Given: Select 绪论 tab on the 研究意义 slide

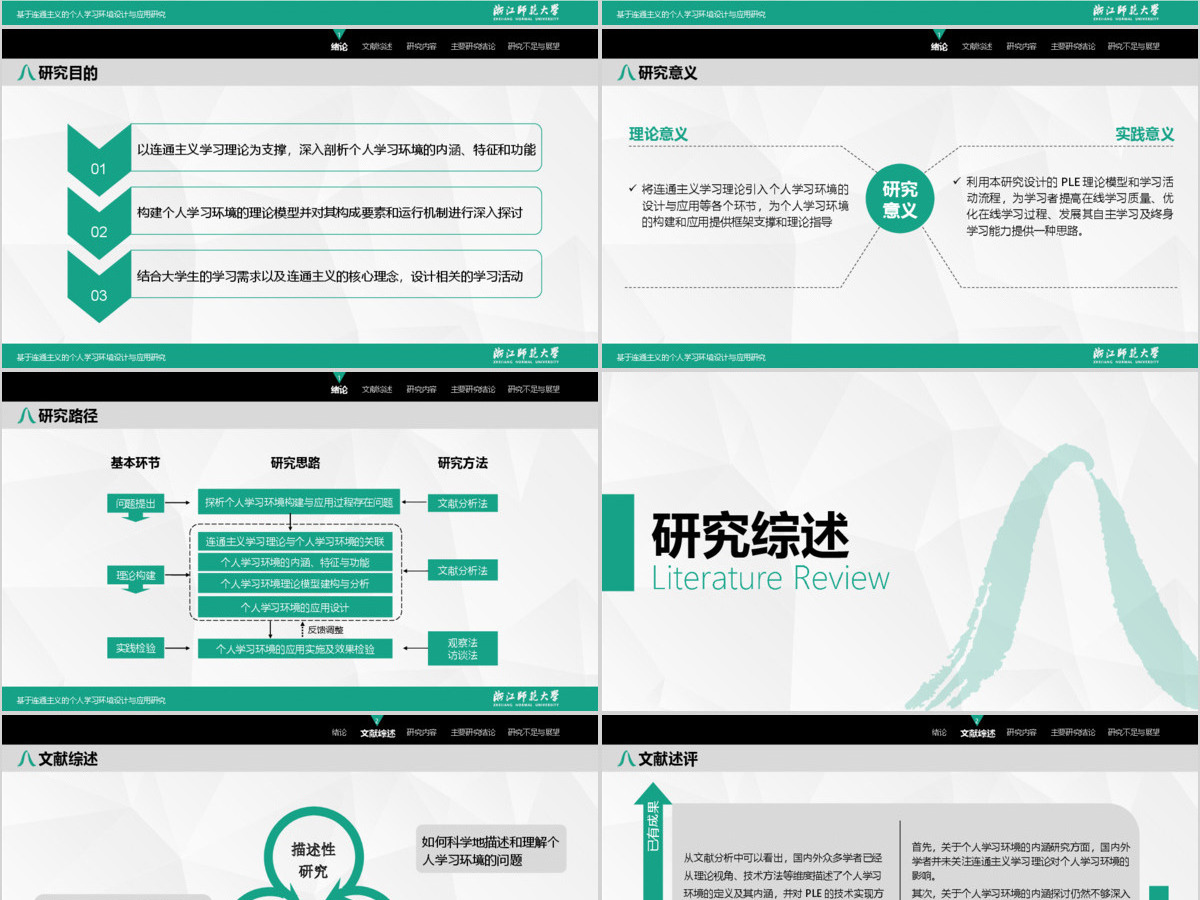Looking at the screenshot, I should click(939, 46).
